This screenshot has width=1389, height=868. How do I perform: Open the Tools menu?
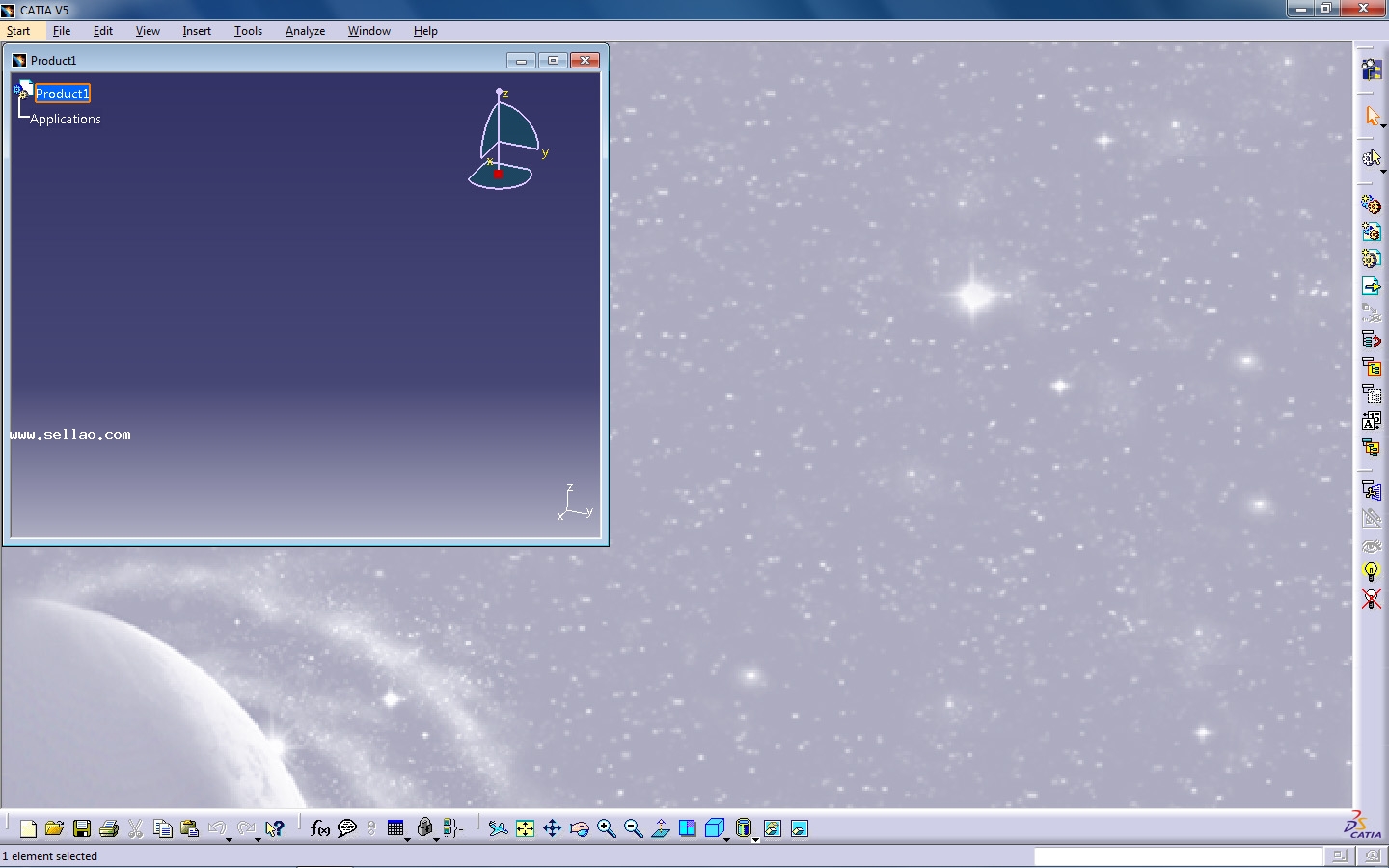248,31
